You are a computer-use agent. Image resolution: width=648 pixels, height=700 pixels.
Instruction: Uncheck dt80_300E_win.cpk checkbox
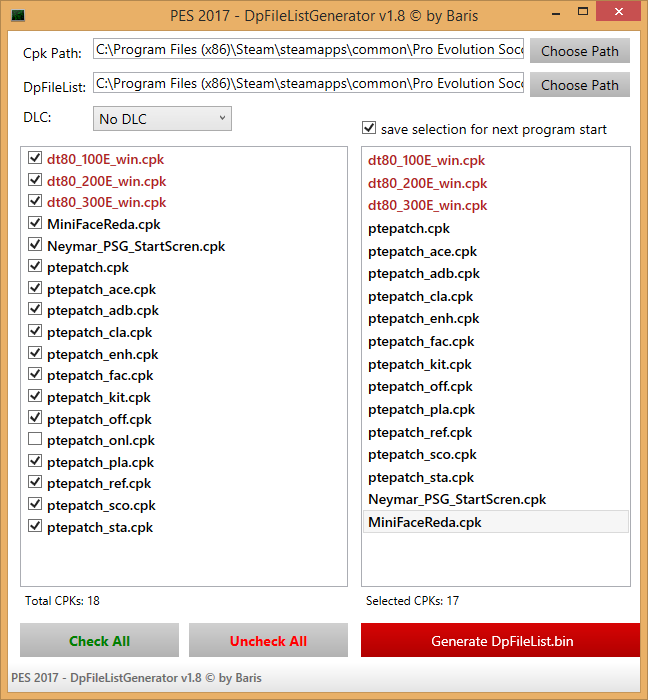coord(35,201)
